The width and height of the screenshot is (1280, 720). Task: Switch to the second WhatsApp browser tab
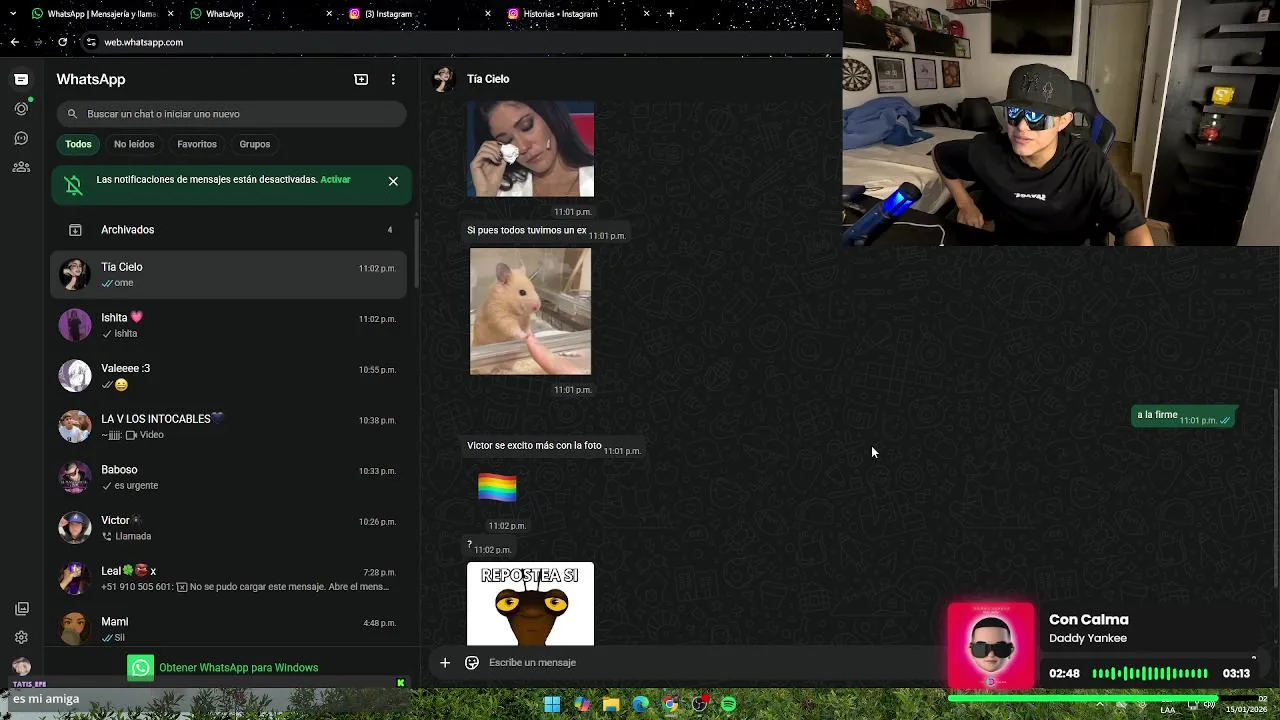coord(262,14)
